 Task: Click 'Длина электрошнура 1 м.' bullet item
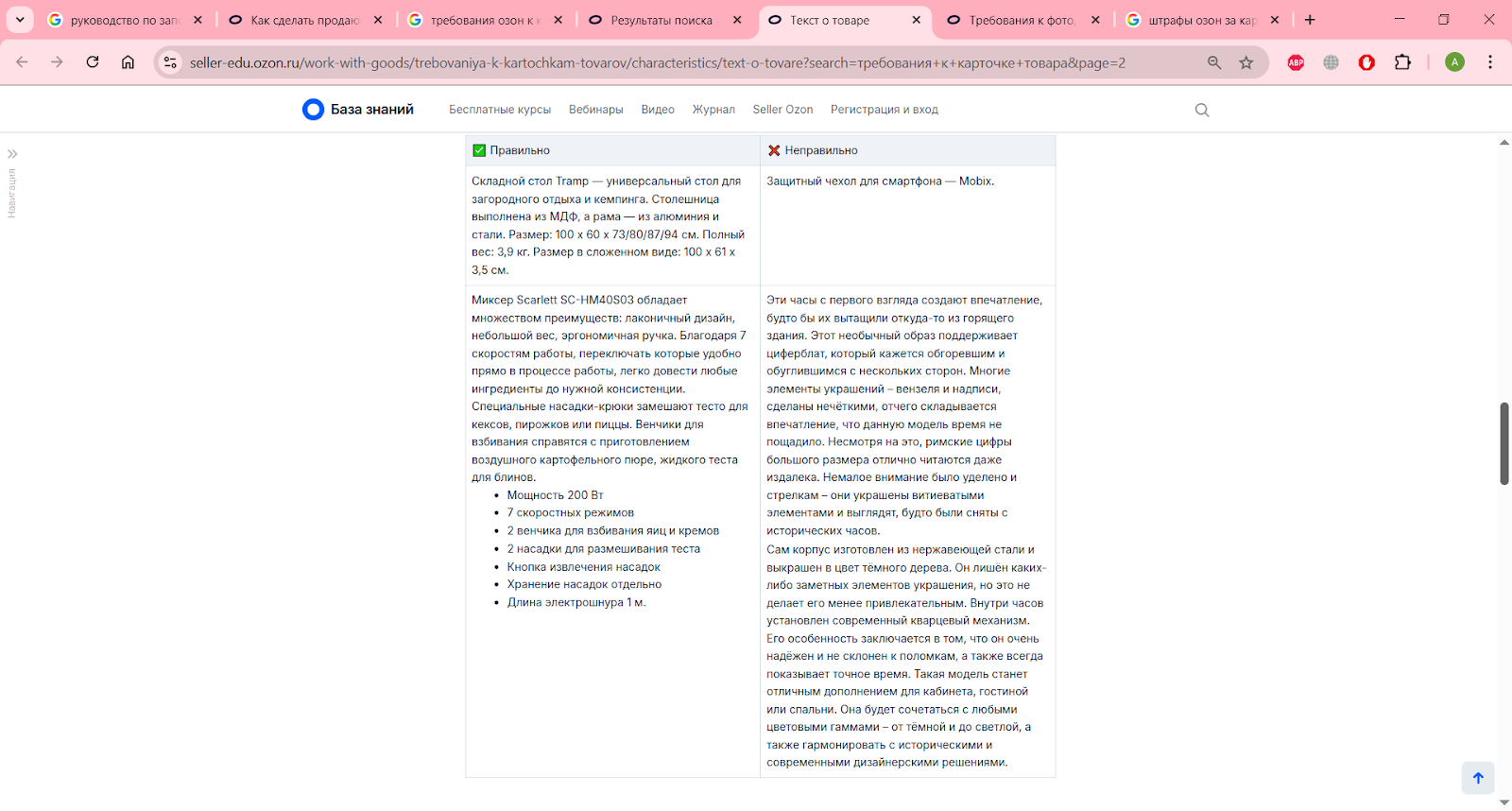pyautogui.click(x=576, y=602)
